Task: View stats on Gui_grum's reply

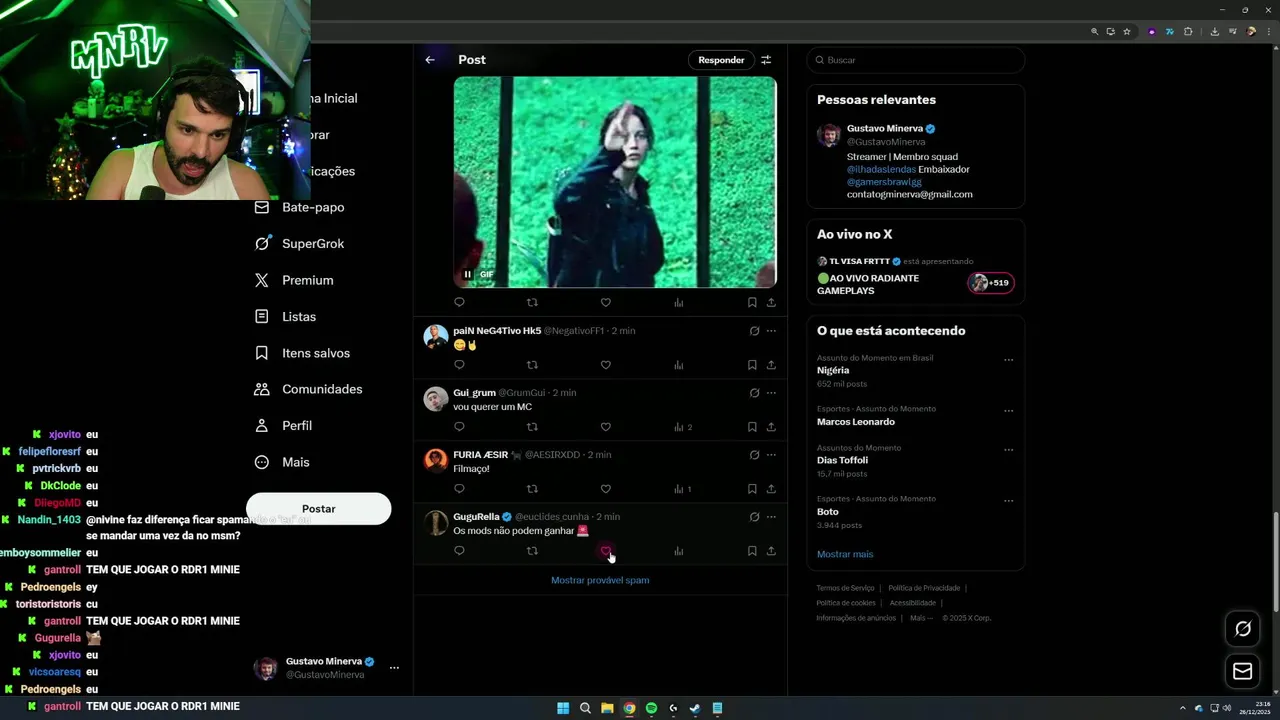Action: [682, 427]
